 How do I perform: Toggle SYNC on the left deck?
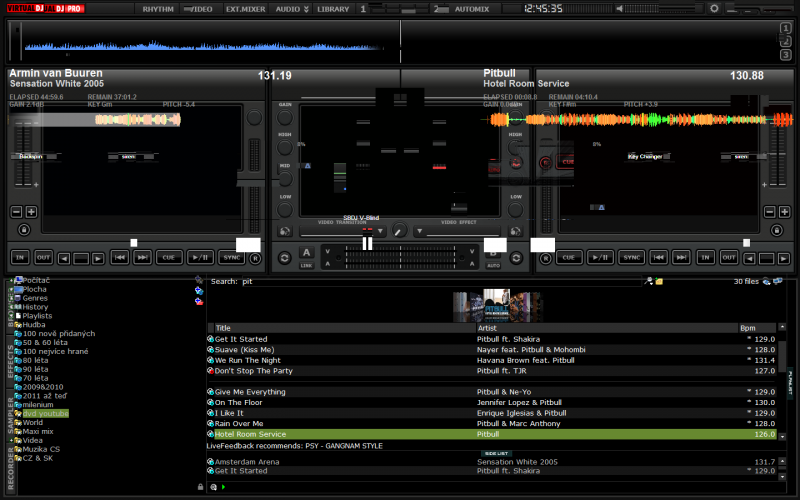(232, 258)
